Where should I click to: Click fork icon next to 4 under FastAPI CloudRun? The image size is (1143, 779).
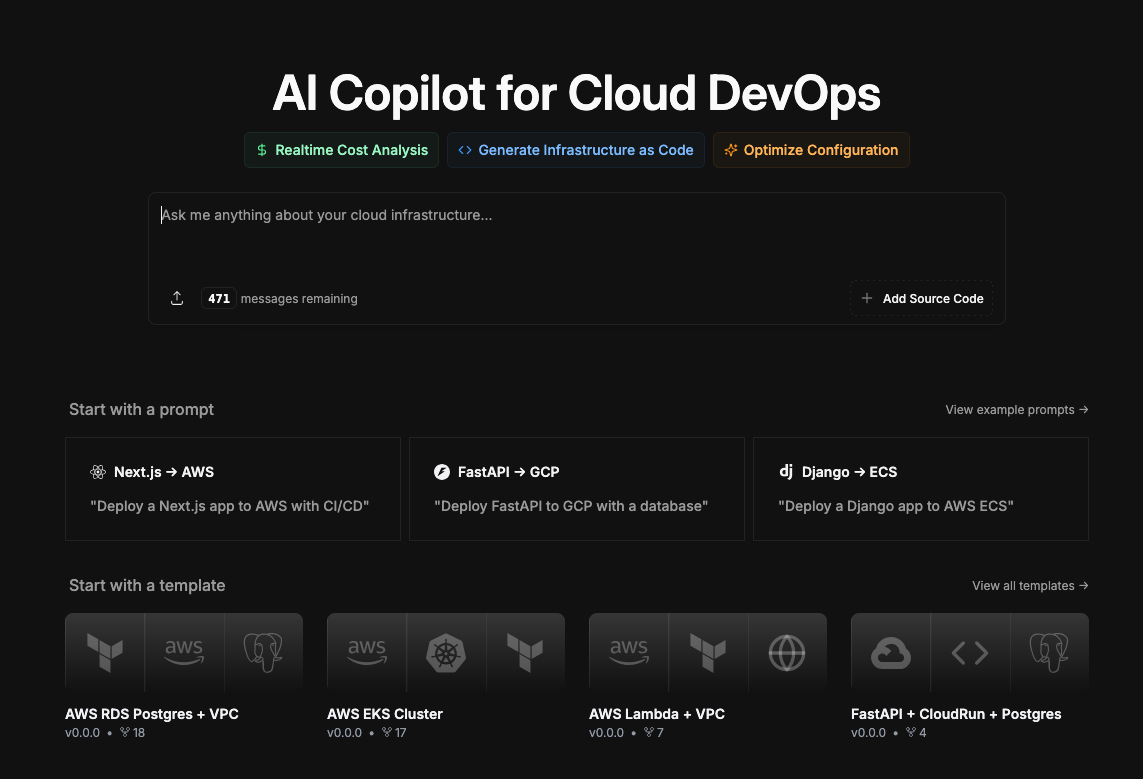[x=910, y=732]
